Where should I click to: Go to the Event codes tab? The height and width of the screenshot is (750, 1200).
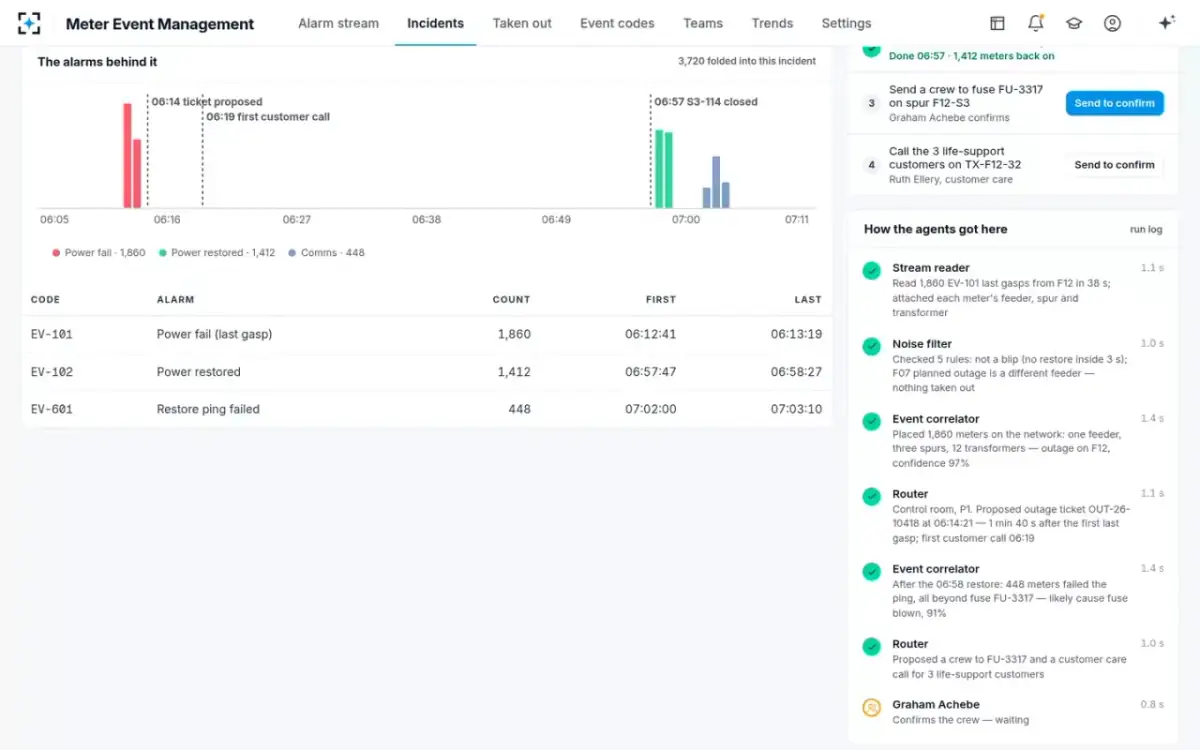pyautogui.click(x=617, y=23)
